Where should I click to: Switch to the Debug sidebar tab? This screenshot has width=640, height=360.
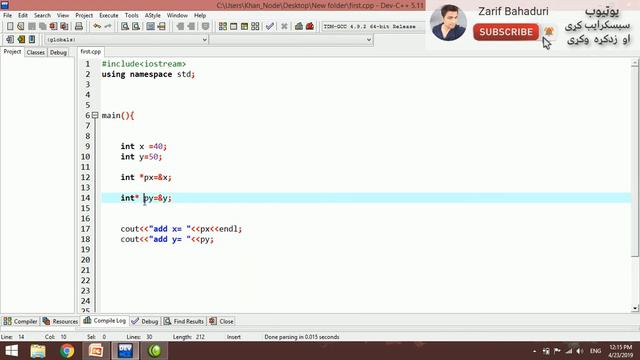[58, 52]
